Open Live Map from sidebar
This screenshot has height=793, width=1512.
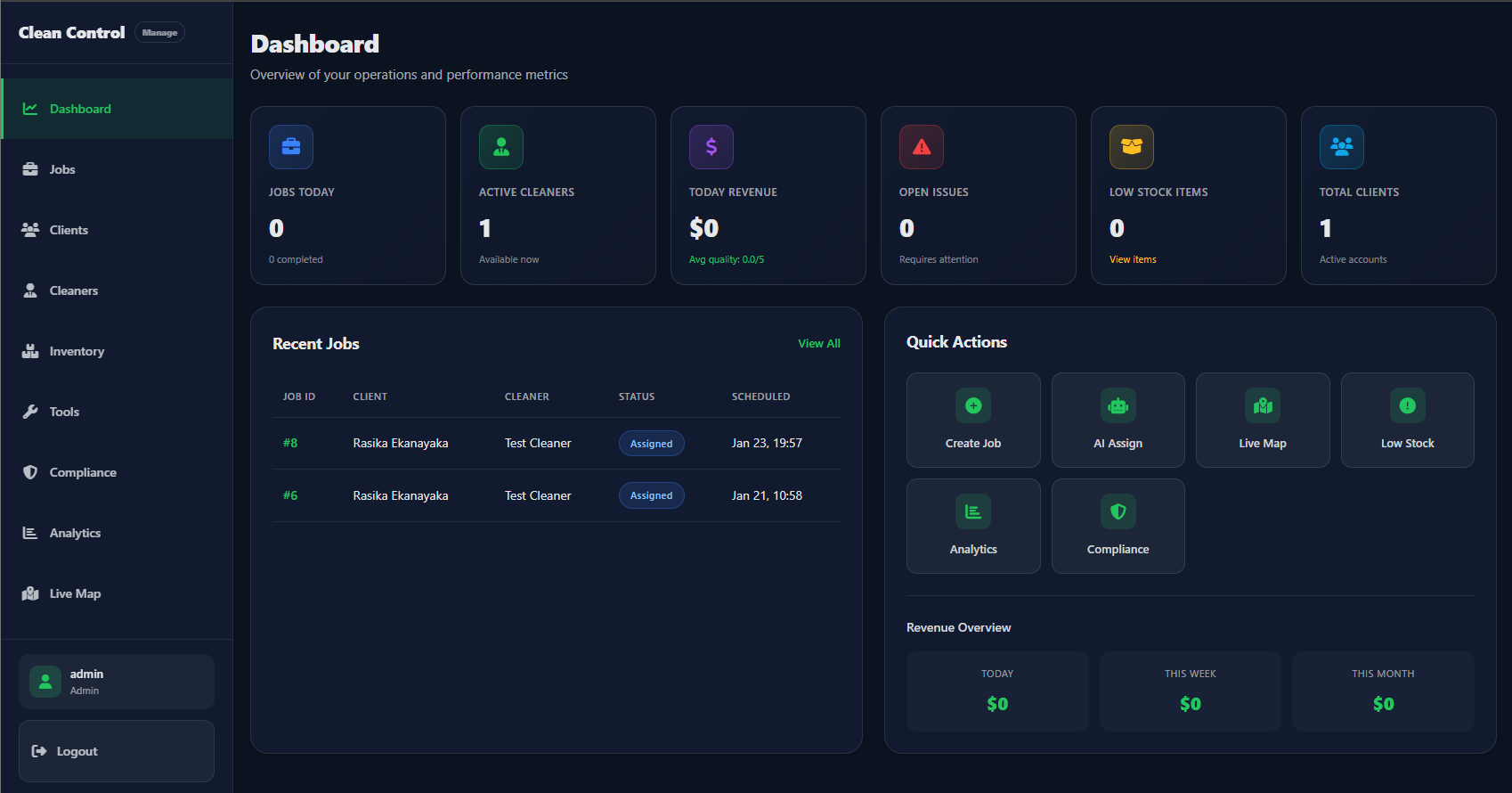click(x=117, y=593)
